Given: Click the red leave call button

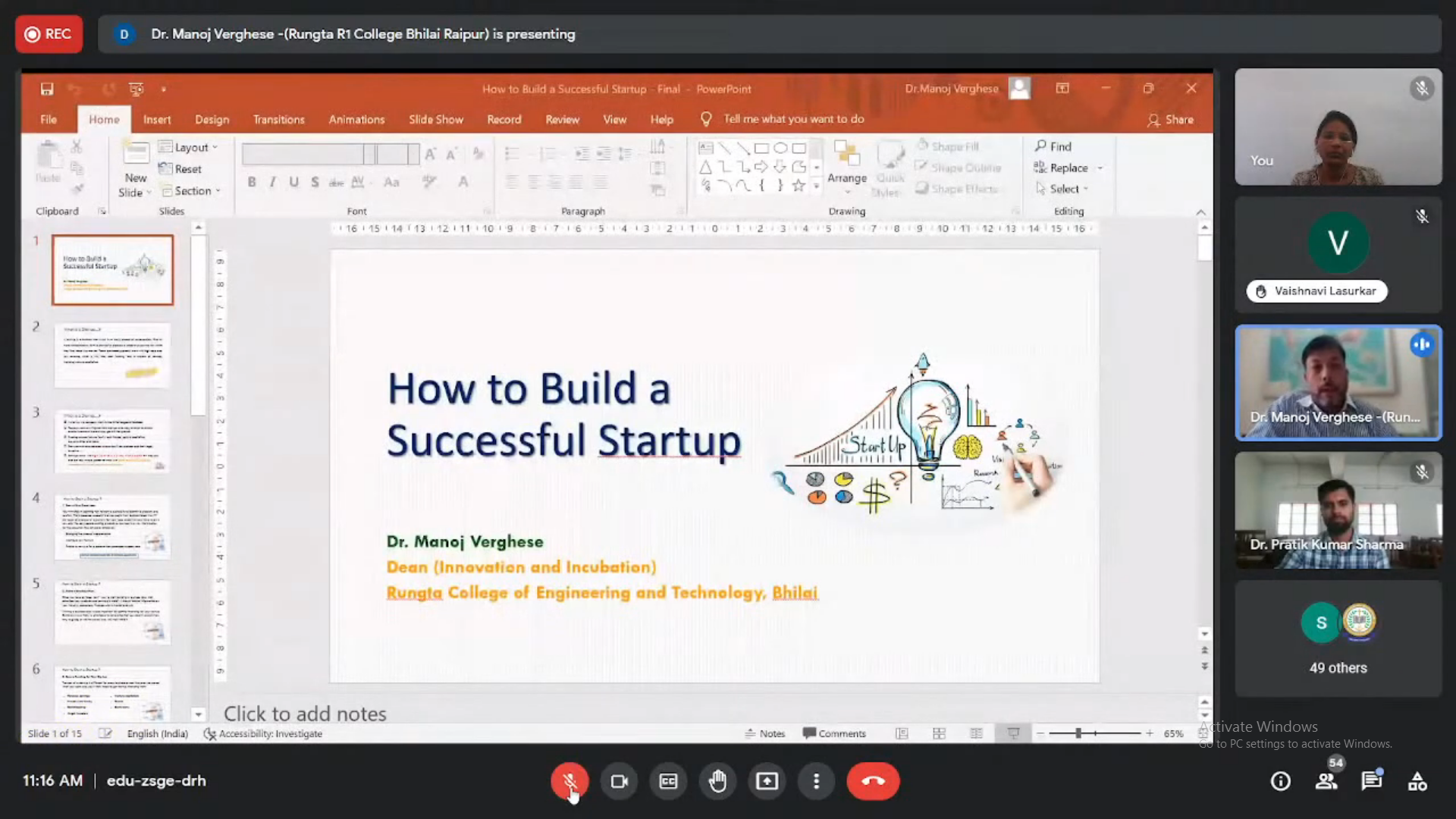Looking at the screenshot, I should coord(873,781).
